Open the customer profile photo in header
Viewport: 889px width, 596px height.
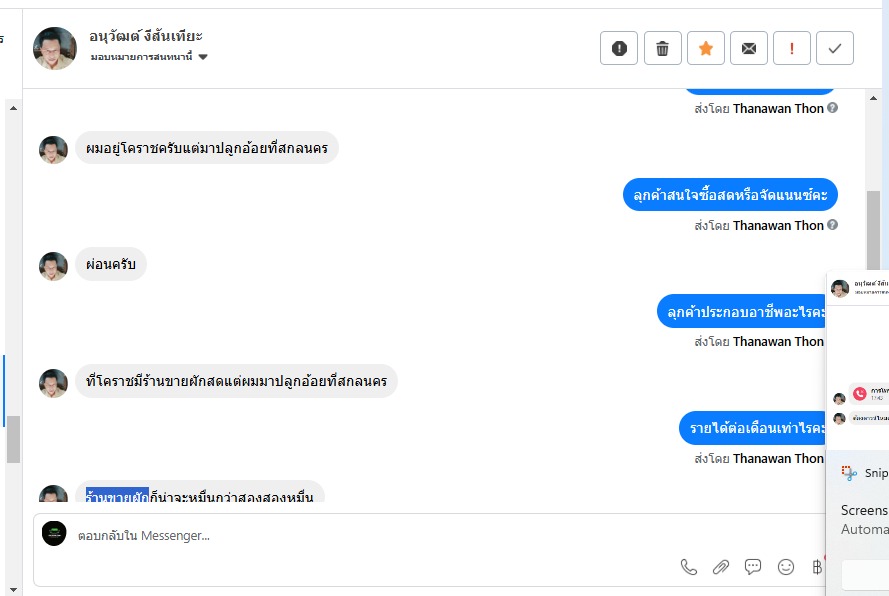(x=55, y=48)
